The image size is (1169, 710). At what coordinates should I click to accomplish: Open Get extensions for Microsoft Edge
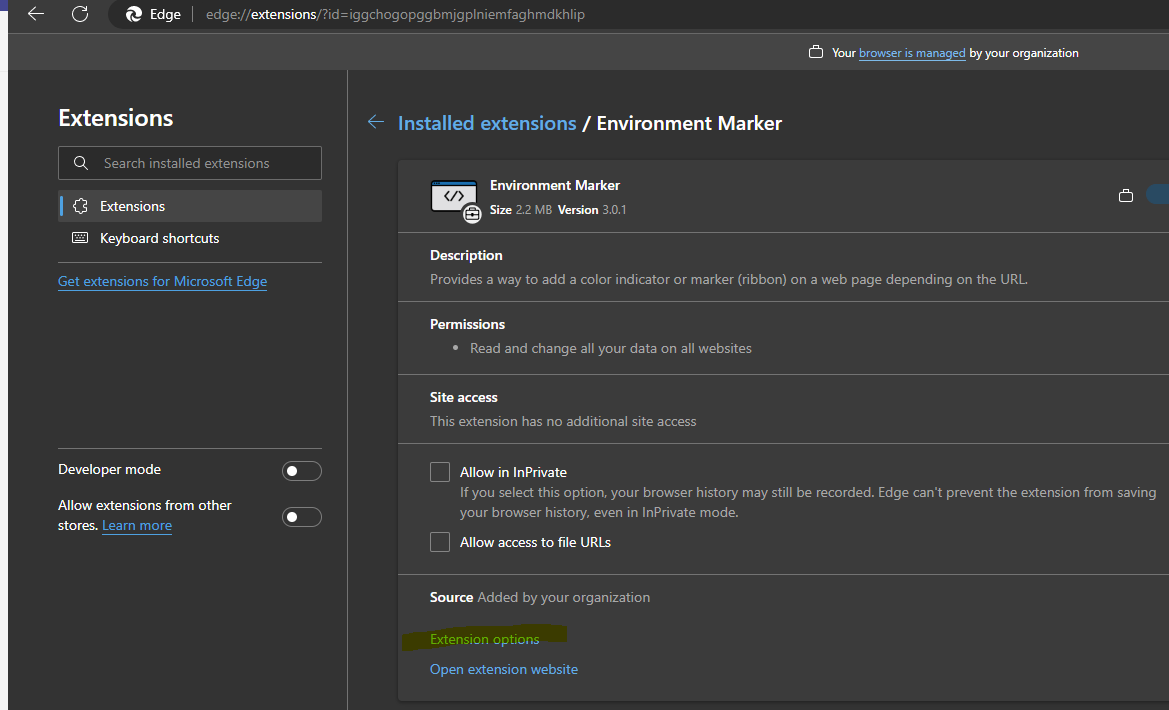[x=163, y=281]
